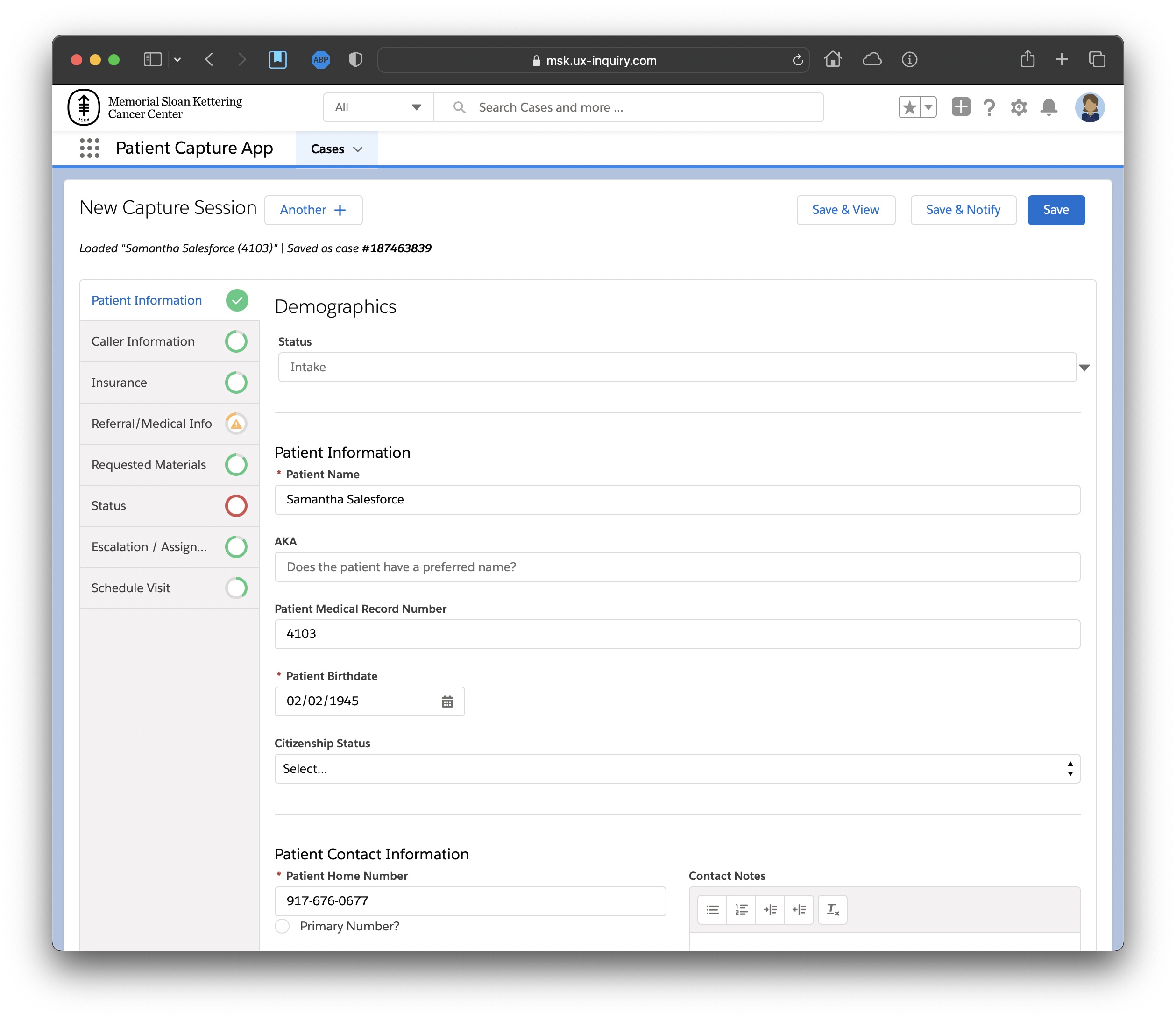Screen dimensions: 1176x1020
Task: Open the Citizenship Status select box
Action: (677, 769)
